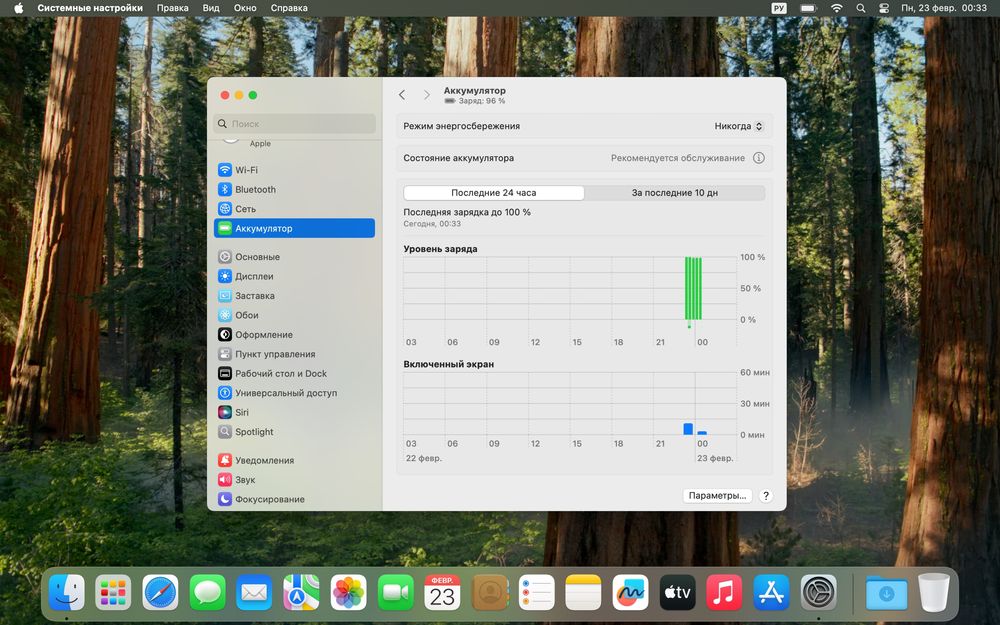The width and height of the screenshot is (1000, 625).
Task: Launch Safari from the Dock
Action: 160,592
